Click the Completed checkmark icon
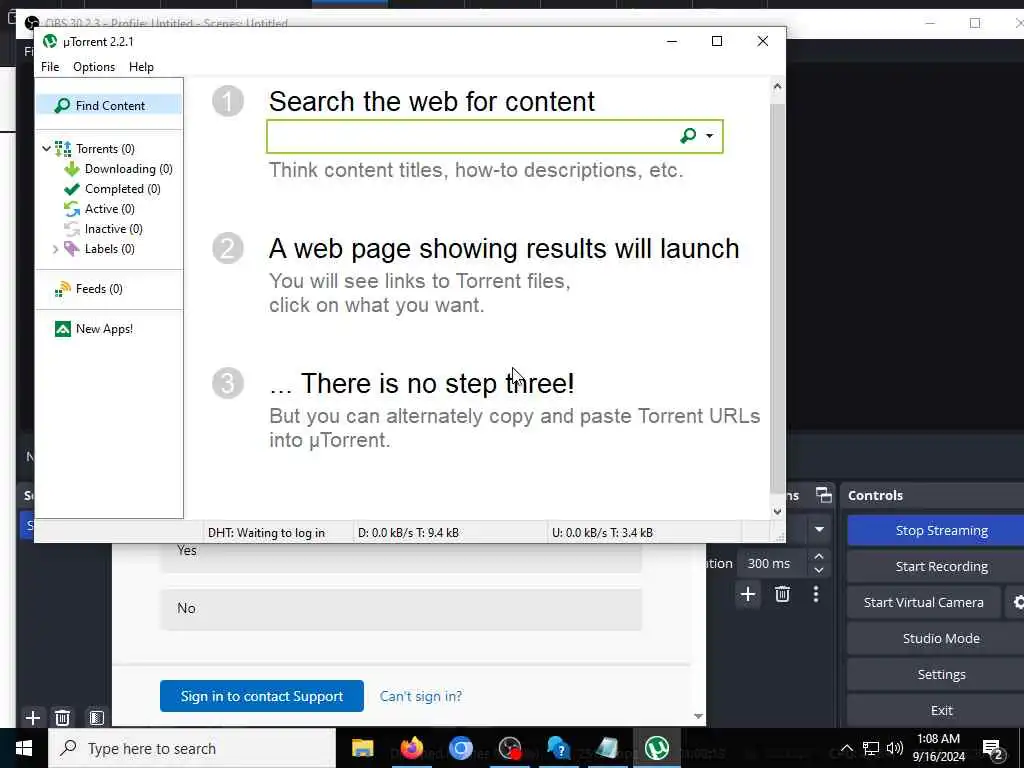This screenshot has width=1024, height=768. pos(71,189)
